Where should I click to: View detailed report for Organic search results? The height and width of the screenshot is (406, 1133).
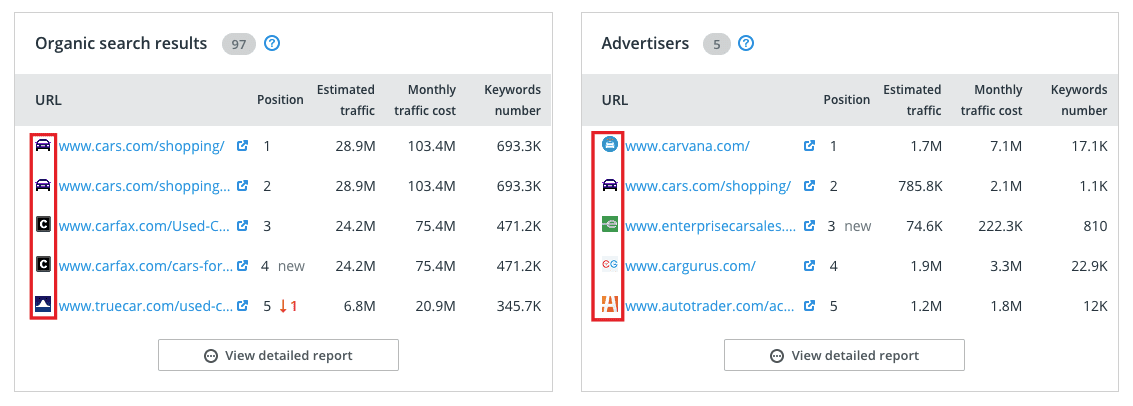(278, 355)
